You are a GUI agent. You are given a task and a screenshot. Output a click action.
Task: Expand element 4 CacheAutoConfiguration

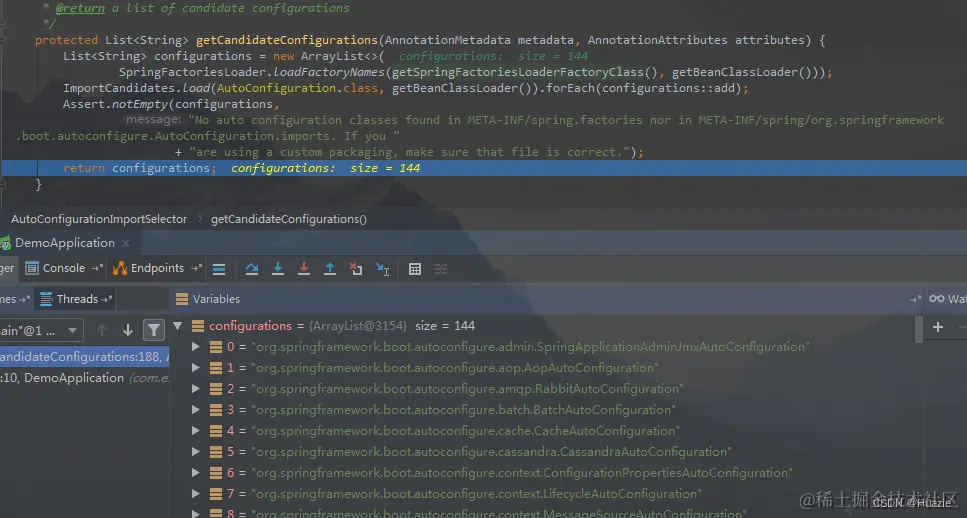[x=195, y=431]
